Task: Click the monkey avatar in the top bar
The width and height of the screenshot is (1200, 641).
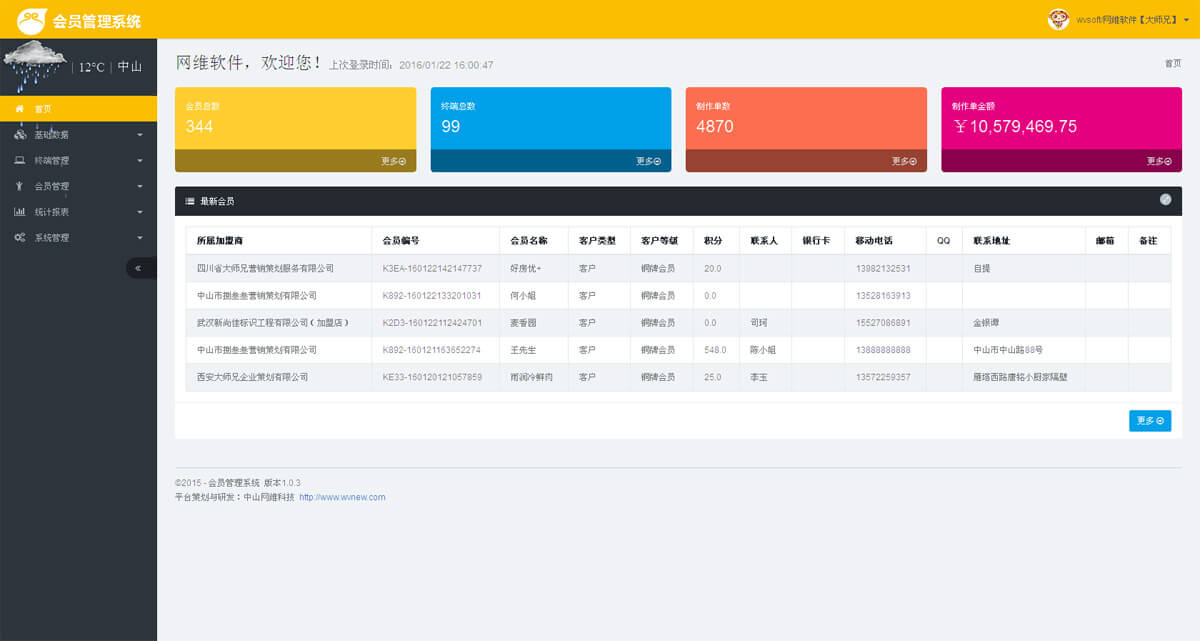Action: 1058,19
